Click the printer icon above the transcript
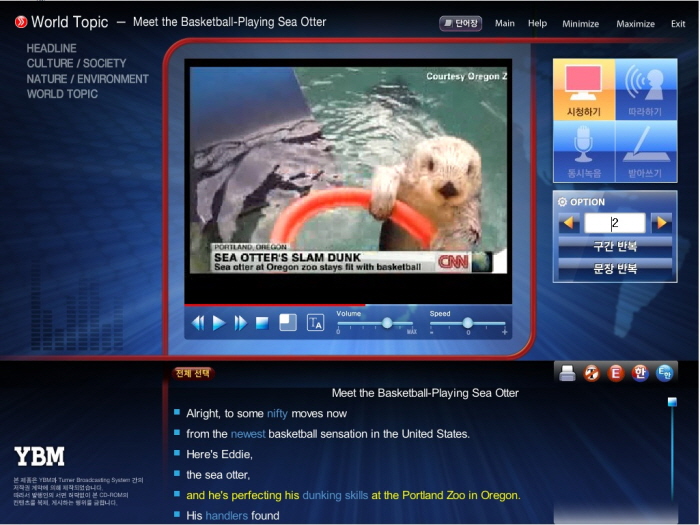The width and height of the screenshot is (700, 525). pos(567,373)
